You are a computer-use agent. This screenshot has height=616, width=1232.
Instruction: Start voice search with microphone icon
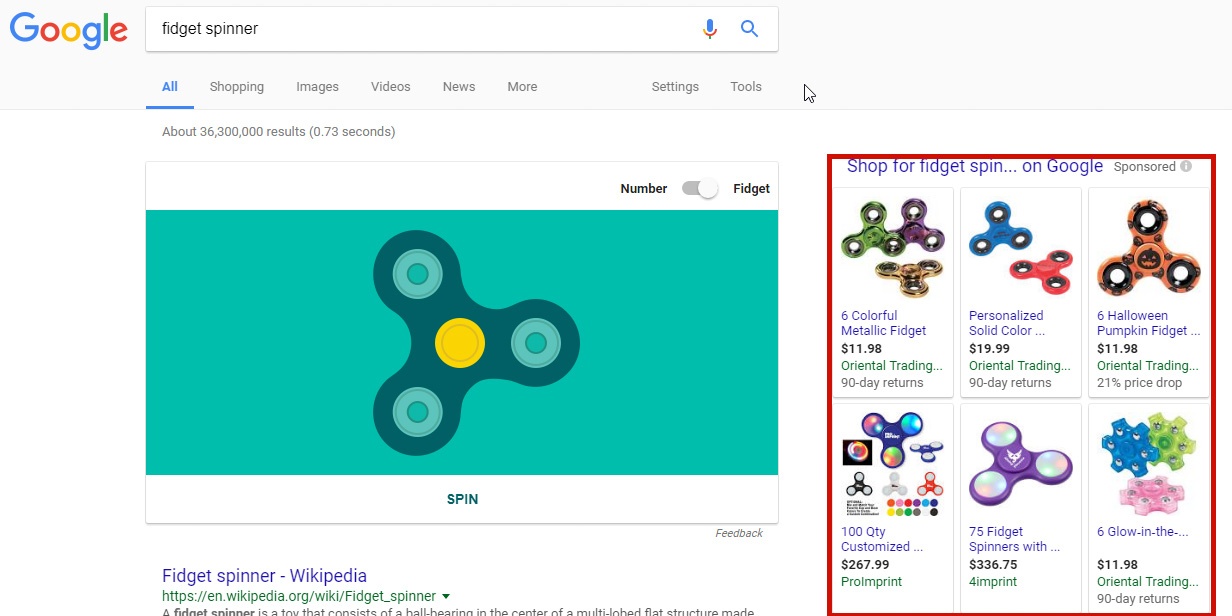[x=710, y=29]
